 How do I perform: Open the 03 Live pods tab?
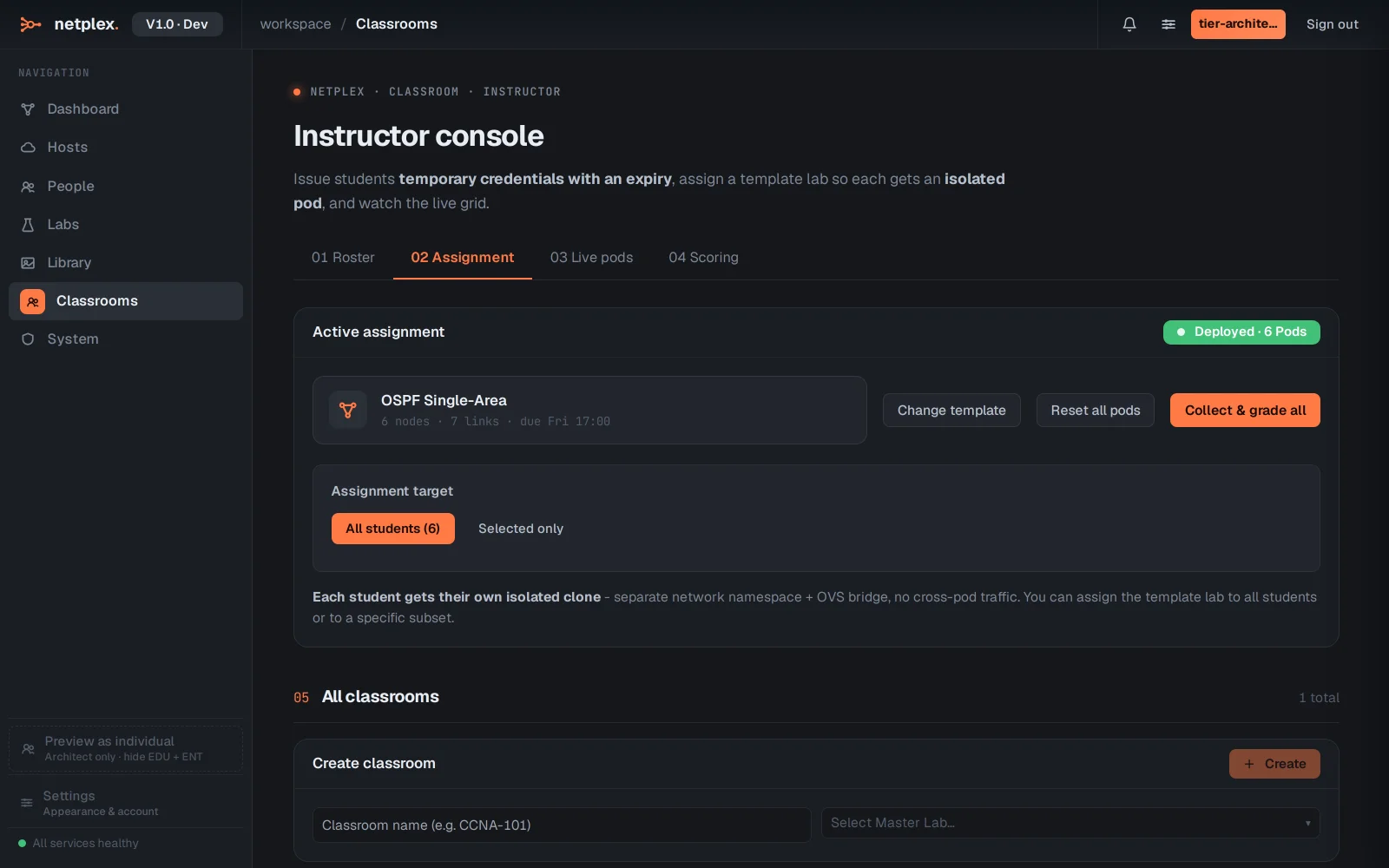point(591,258)
